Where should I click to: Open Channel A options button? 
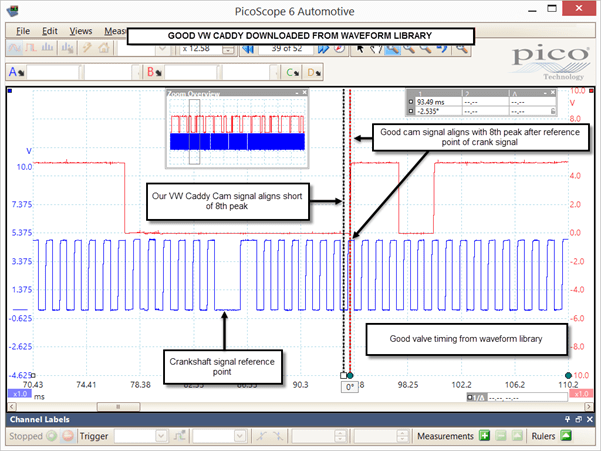[x=16, y=72]
